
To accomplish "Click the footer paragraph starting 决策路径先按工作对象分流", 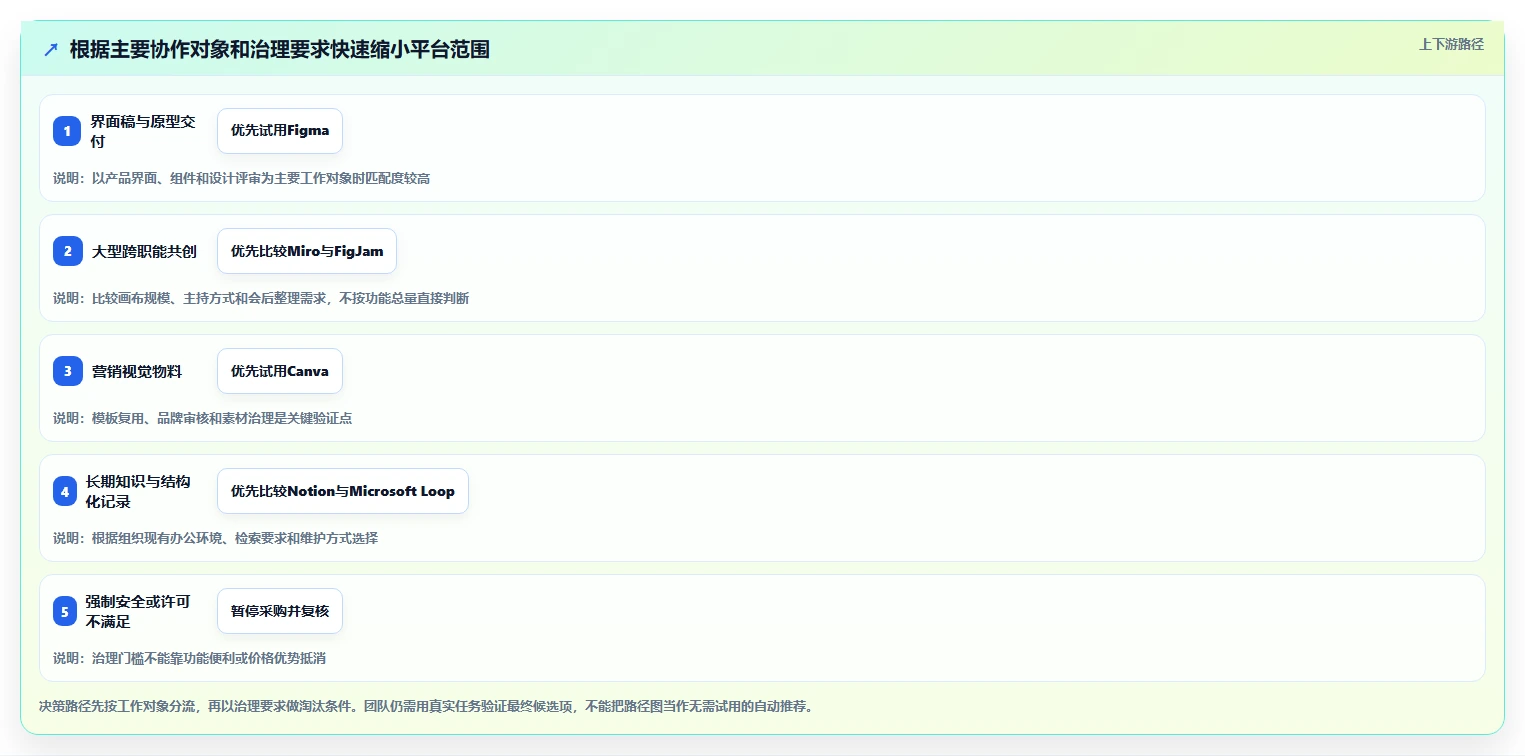I will pos(426,706).
